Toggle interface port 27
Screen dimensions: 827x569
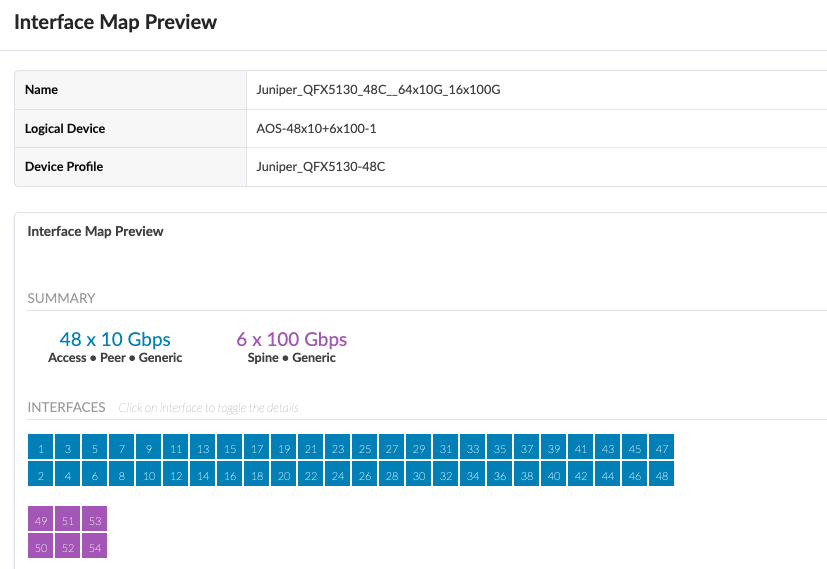pyautogui.click(x=392, y=447)
